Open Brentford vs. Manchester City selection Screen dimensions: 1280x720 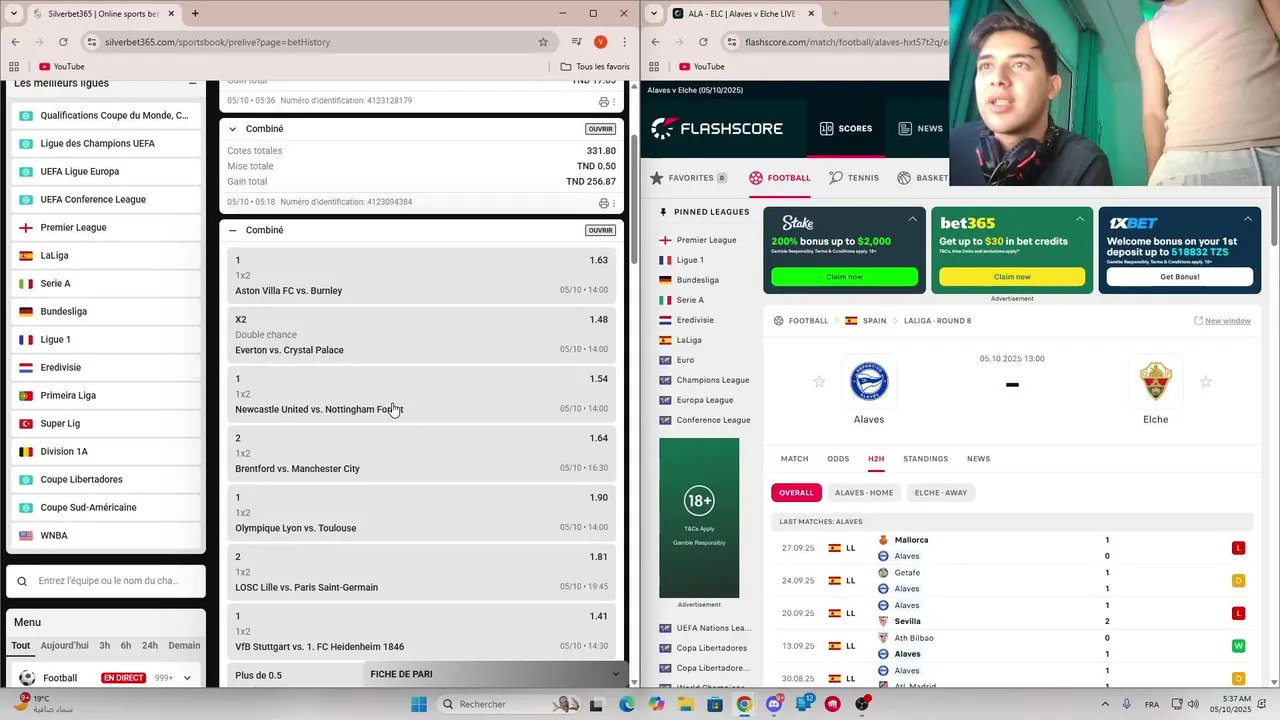422,454
